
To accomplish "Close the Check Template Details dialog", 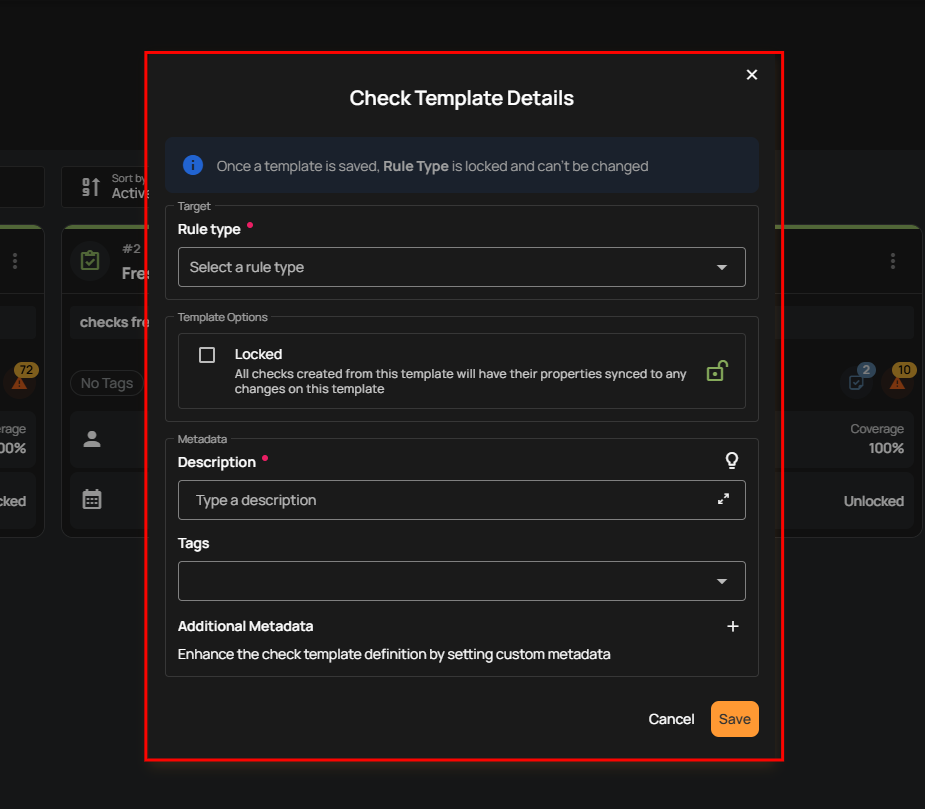I will point(752,75).
